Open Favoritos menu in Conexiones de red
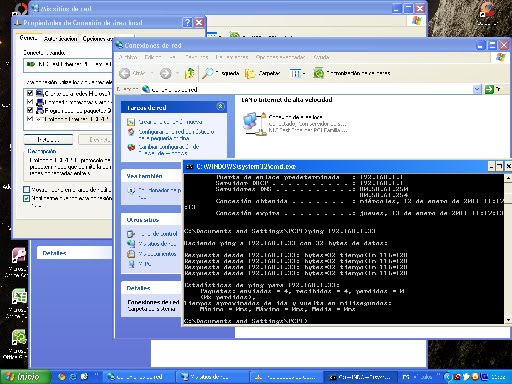The height and width of the screenshot is (384, 512). [x=196, y=57]
